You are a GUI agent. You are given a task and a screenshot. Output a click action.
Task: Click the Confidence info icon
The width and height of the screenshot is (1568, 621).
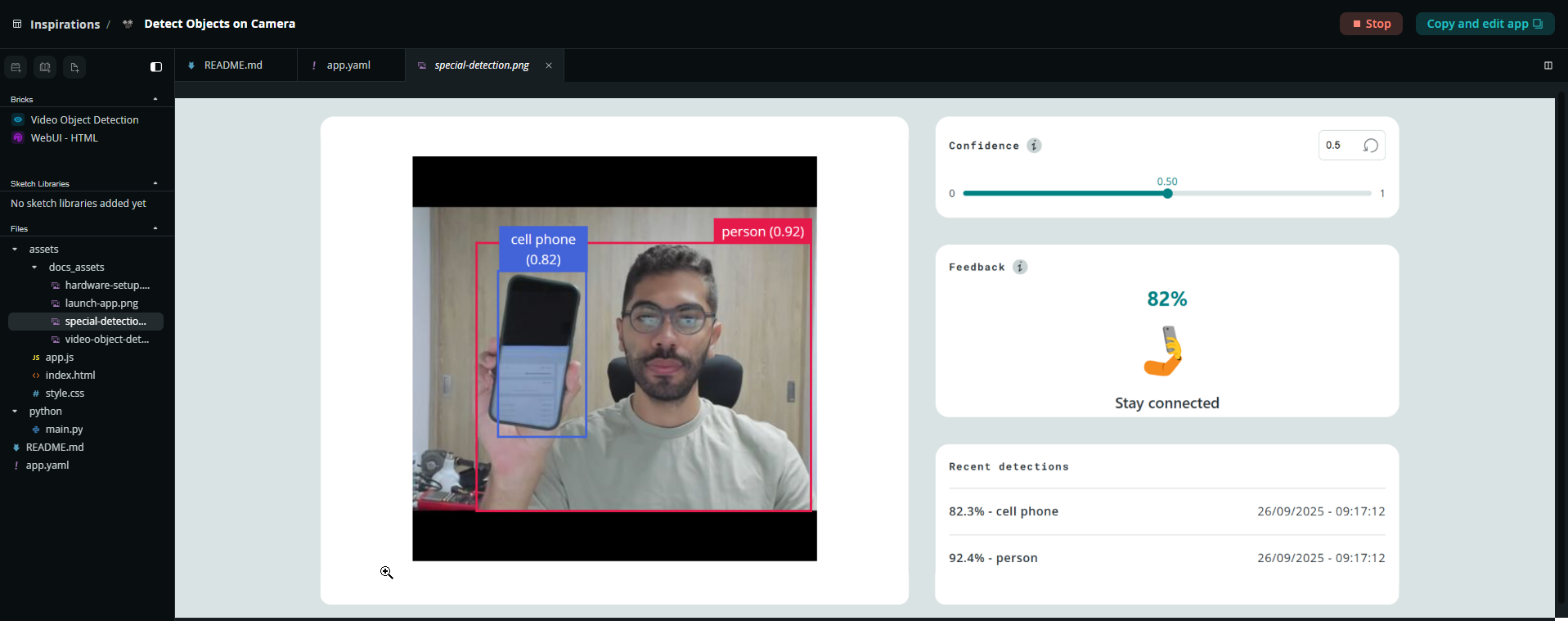click(1034, 146)
